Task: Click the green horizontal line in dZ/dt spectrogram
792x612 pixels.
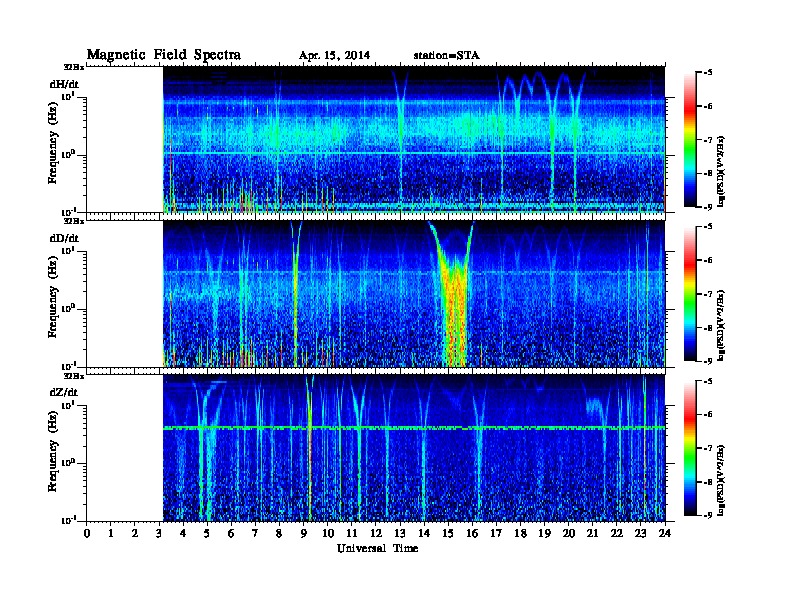Action: [x=414, y=428]
